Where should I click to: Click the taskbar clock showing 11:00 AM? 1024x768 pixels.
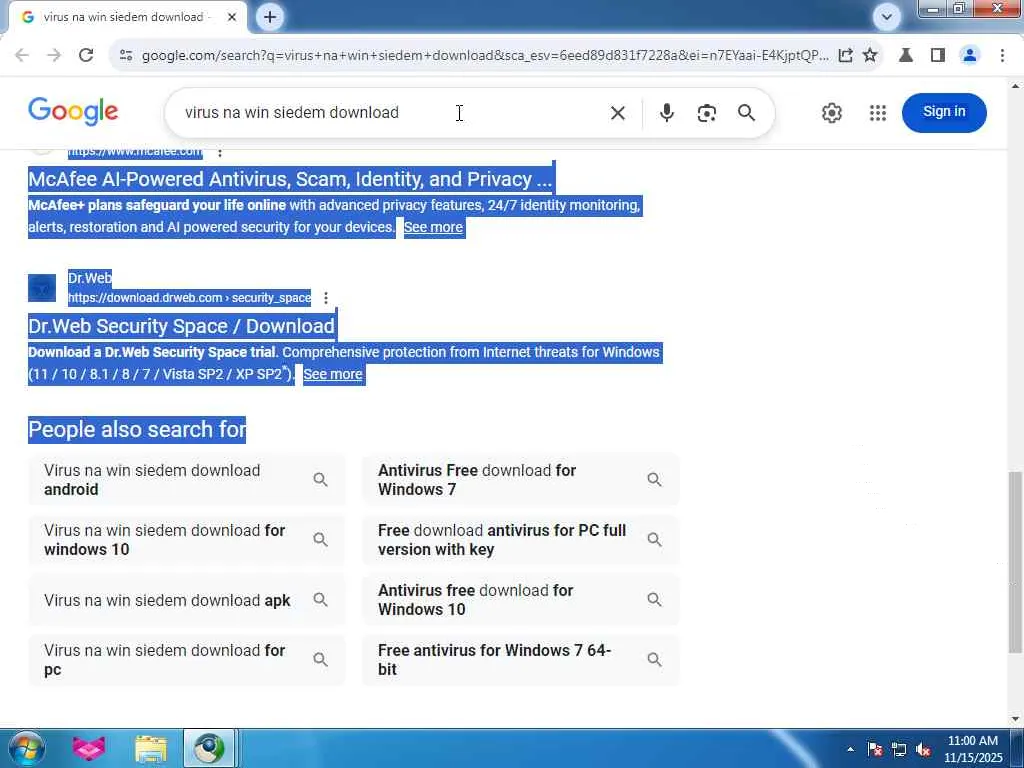click(x=973, y=749)
